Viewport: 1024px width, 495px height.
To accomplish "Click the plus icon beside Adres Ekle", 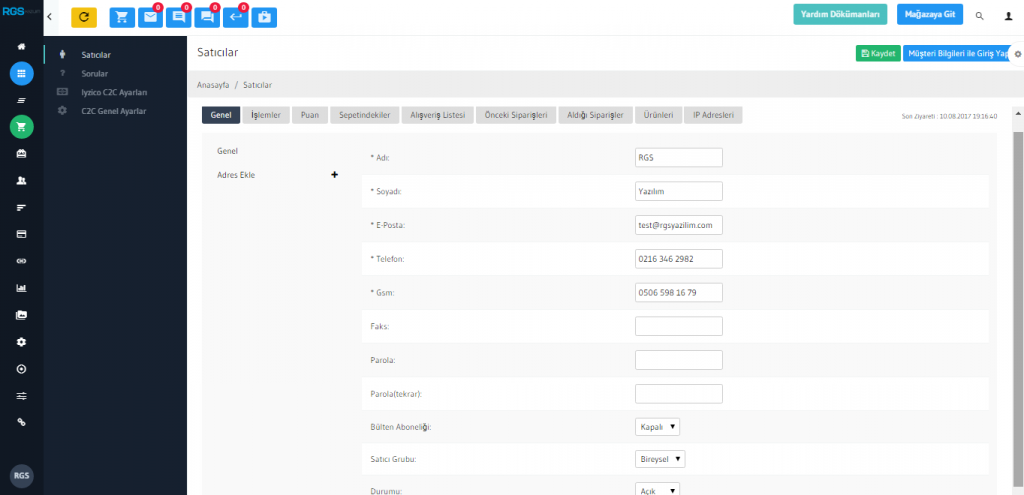I will tap(334, 175).
